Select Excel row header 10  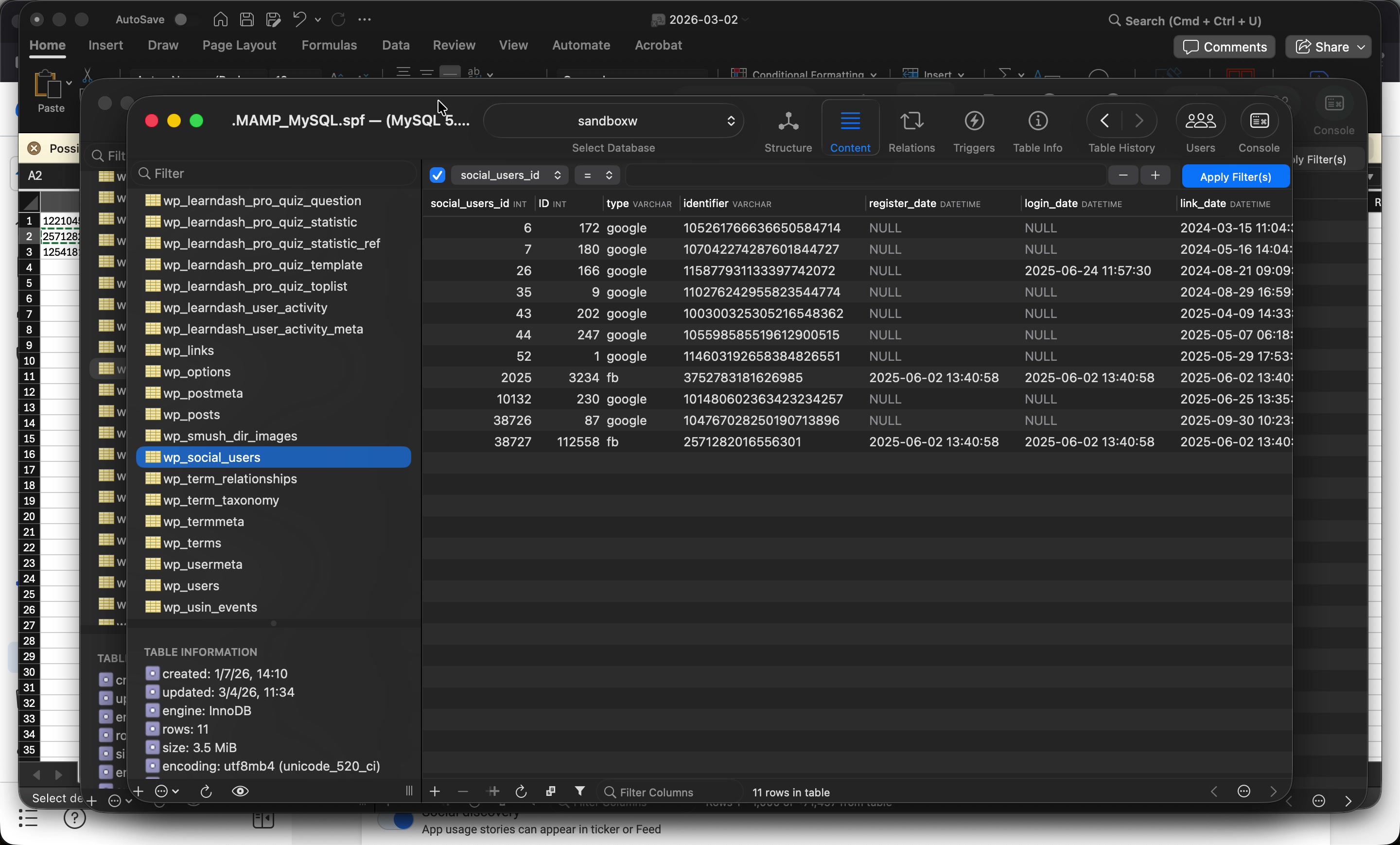pyautogui.click(x=29, y=361)
